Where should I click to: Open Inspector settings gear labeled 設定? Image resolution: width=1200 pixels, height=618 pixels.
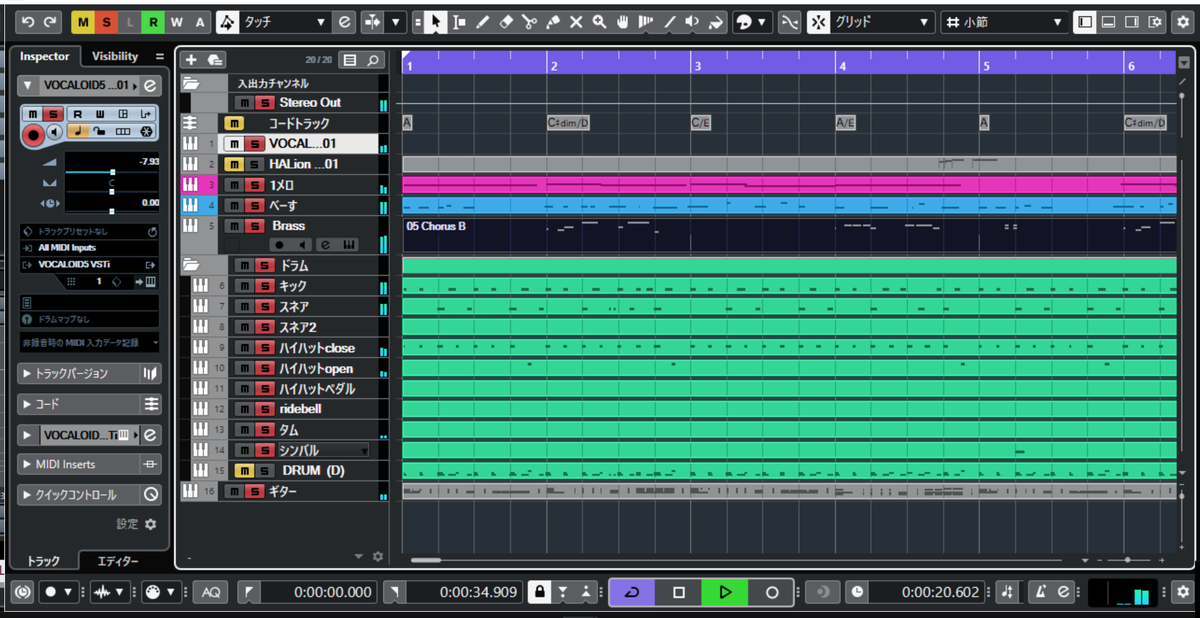click(x=150, y=523)
